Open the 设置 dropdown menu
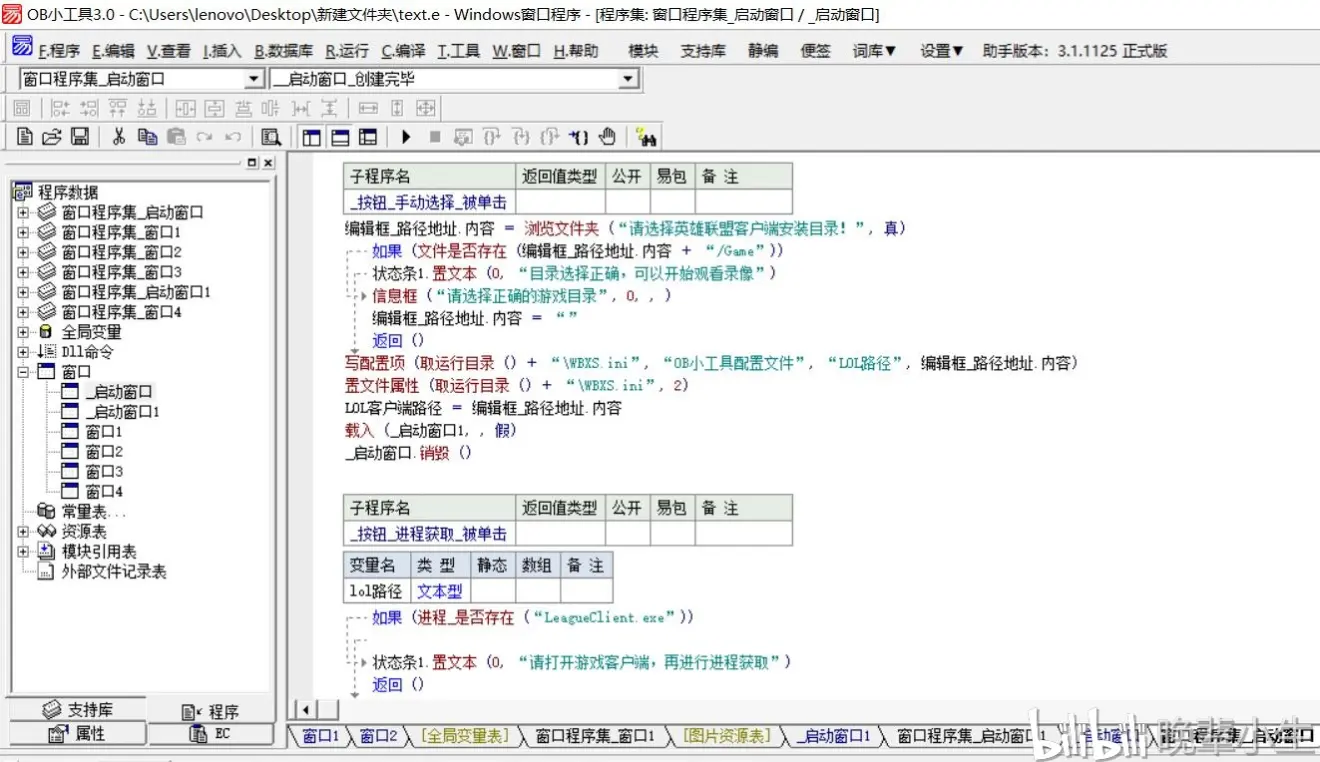 942,51
